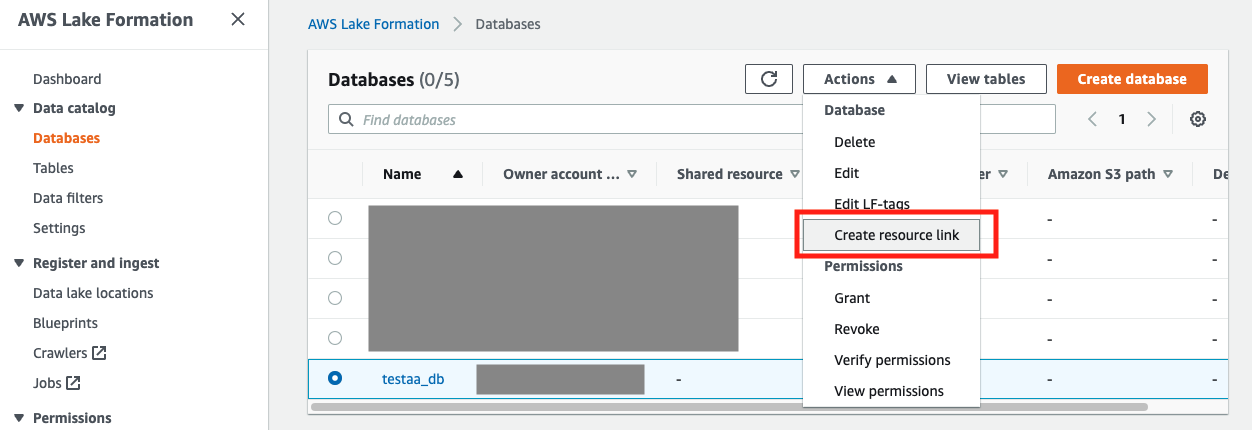Viewport: 1252px width, 430px height.
Task: Refresh the databases list
Action: [769, 79]
